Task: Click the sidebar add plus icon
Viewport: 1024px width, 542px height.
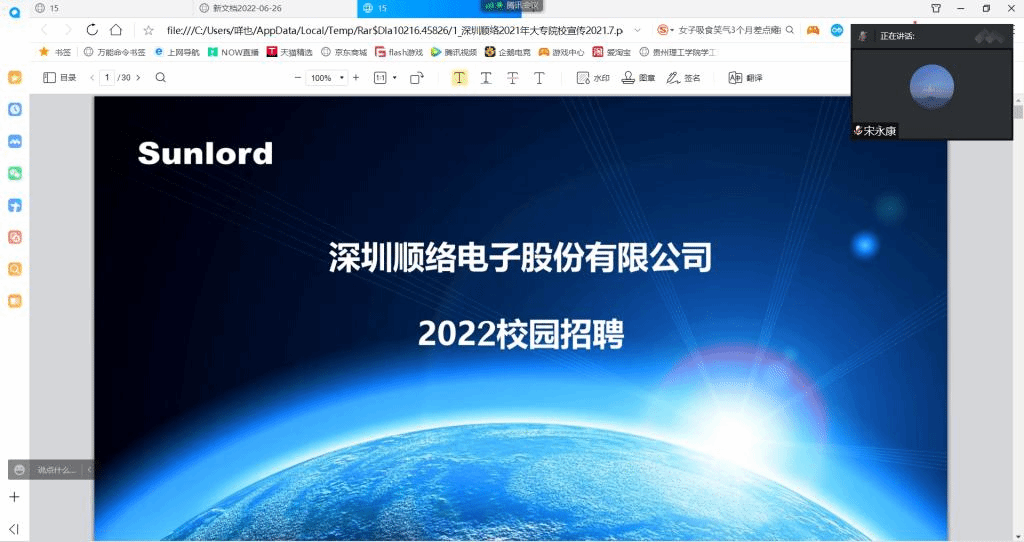Action: tap(14, 497)
